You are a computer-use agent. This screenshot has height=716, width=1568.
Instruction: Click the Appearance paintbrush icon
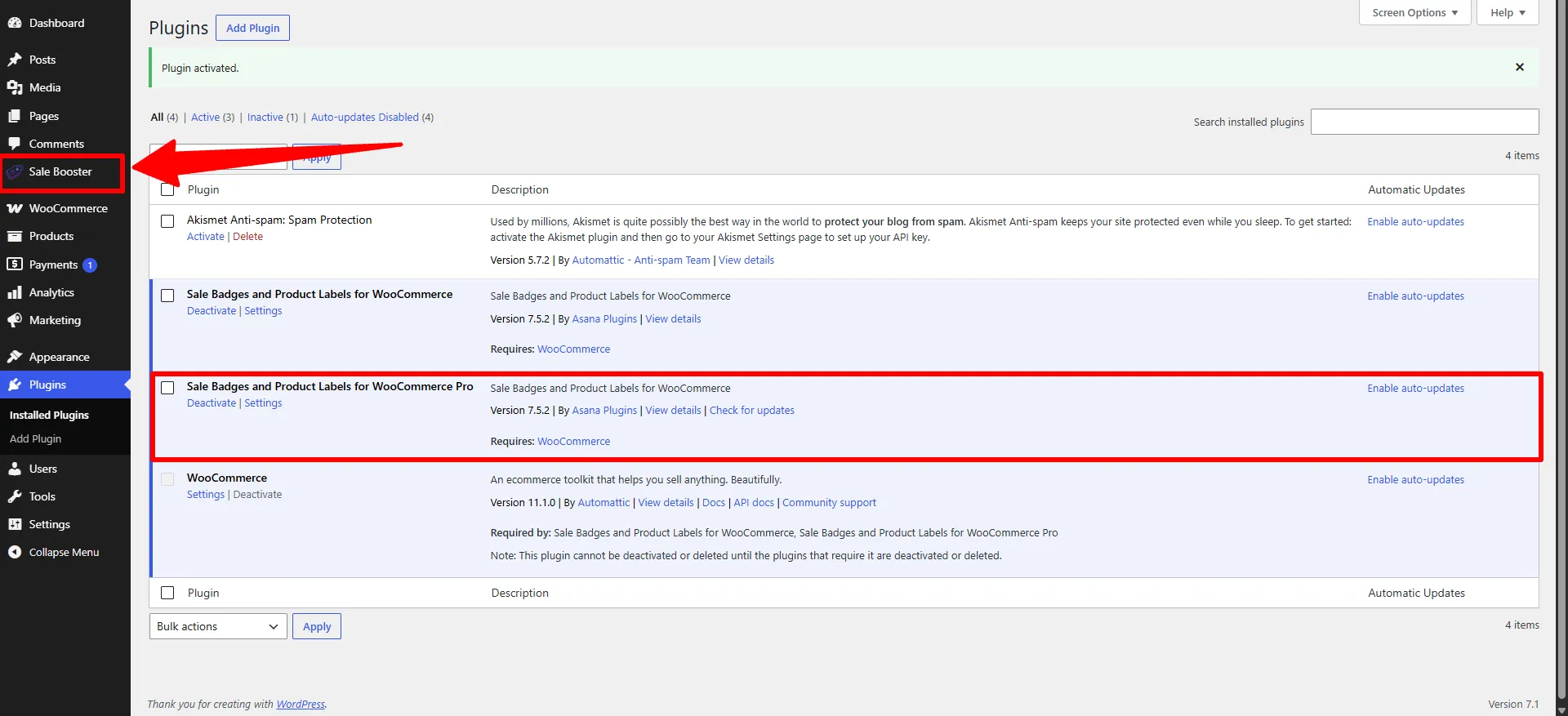(x=15, y=357)
